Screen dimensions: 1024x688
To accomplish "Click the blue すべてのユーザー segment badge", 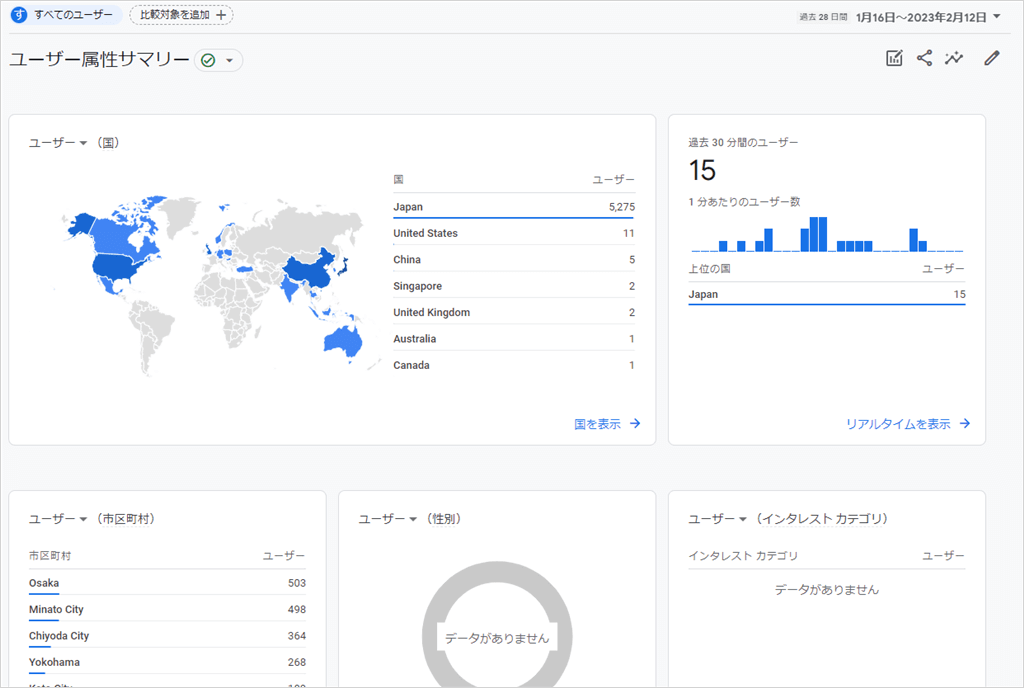I will click(x=19, y=14).
